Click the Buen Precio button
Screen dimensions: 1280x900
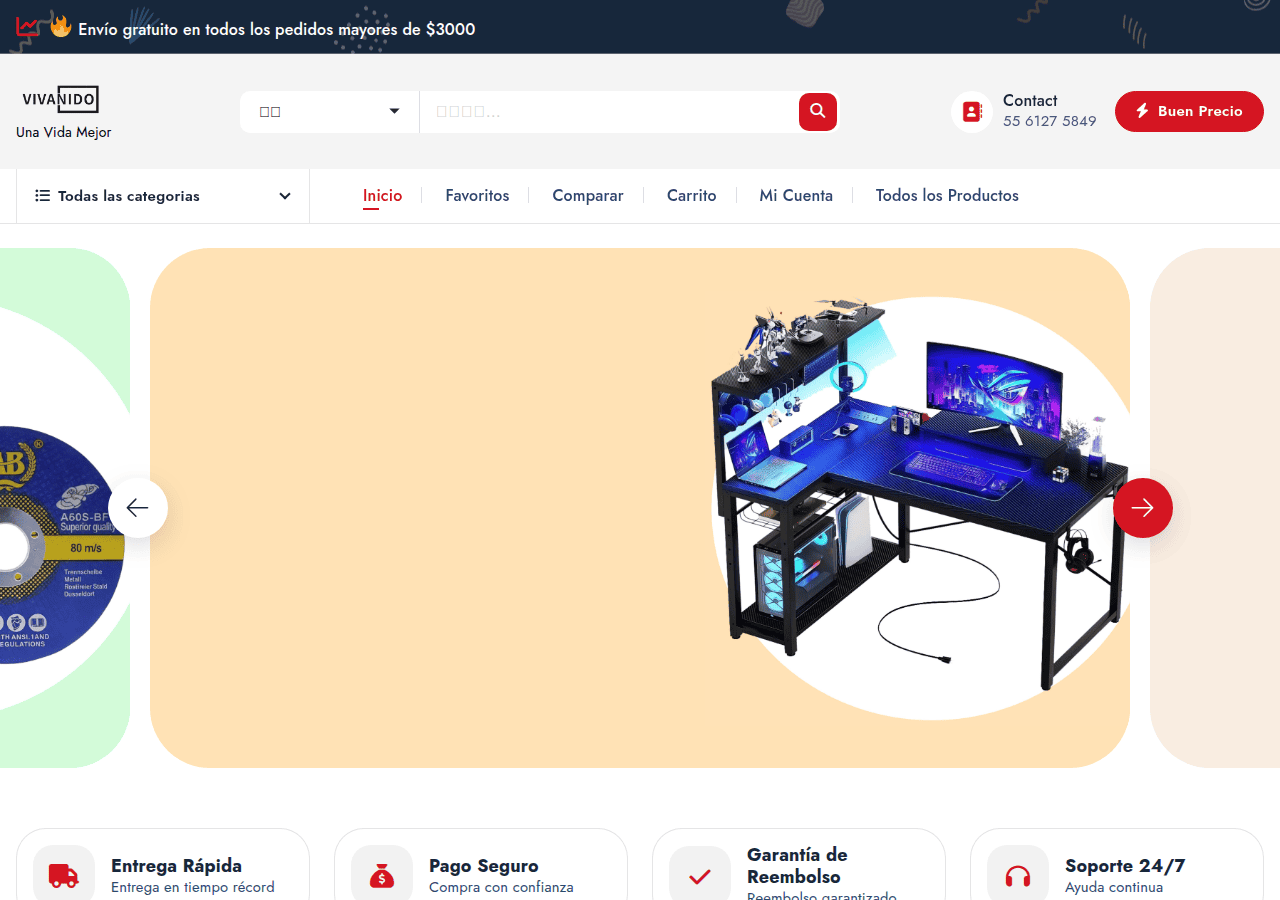[x=1189, y=111]
